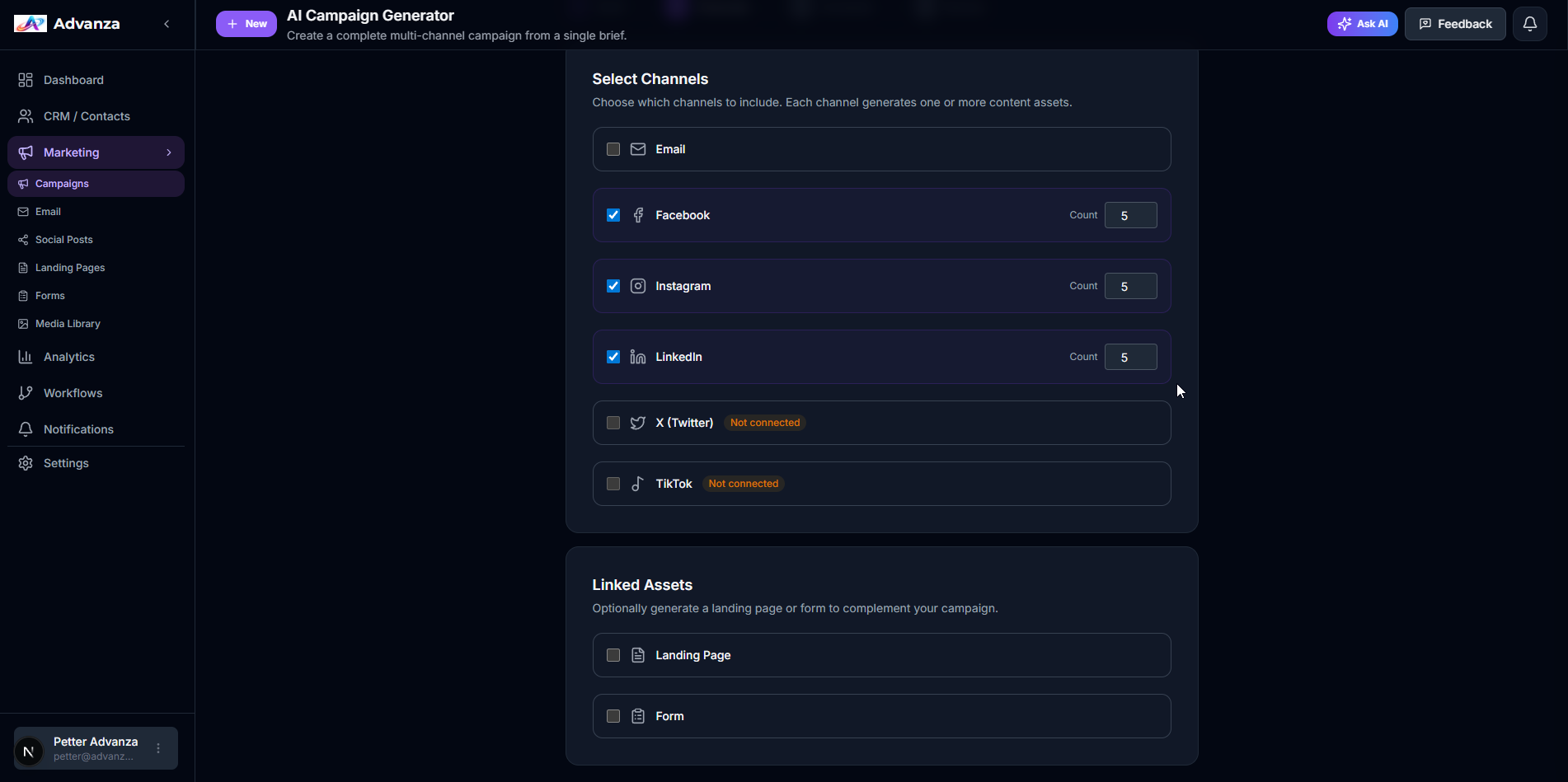Expand the Marketing menu chevron
Image resolution: width=1568 pixels, height=782 pixels.
(x=169, y=152)
